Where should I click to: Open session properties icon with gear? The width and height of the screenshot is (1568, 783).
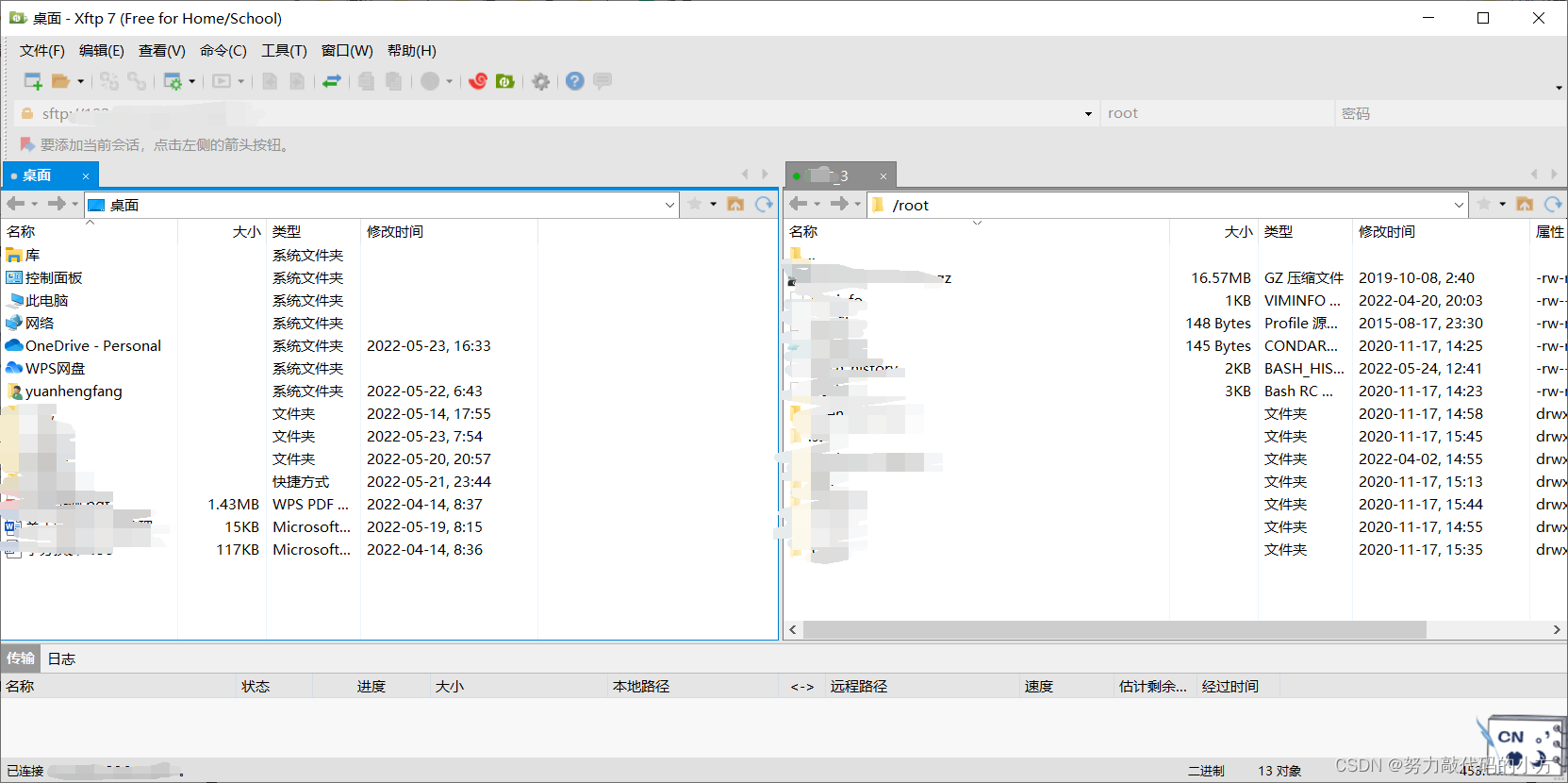point(173,81)
